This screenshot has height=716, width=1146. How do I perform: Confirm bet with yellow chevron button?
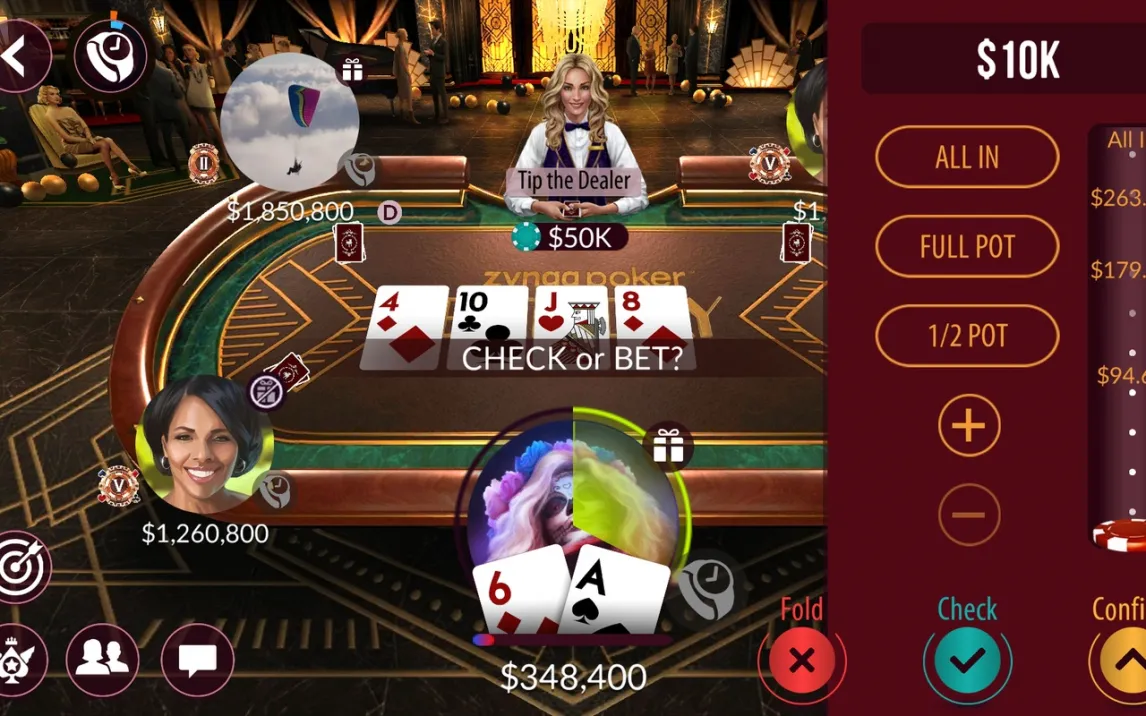coord(1122,661)
